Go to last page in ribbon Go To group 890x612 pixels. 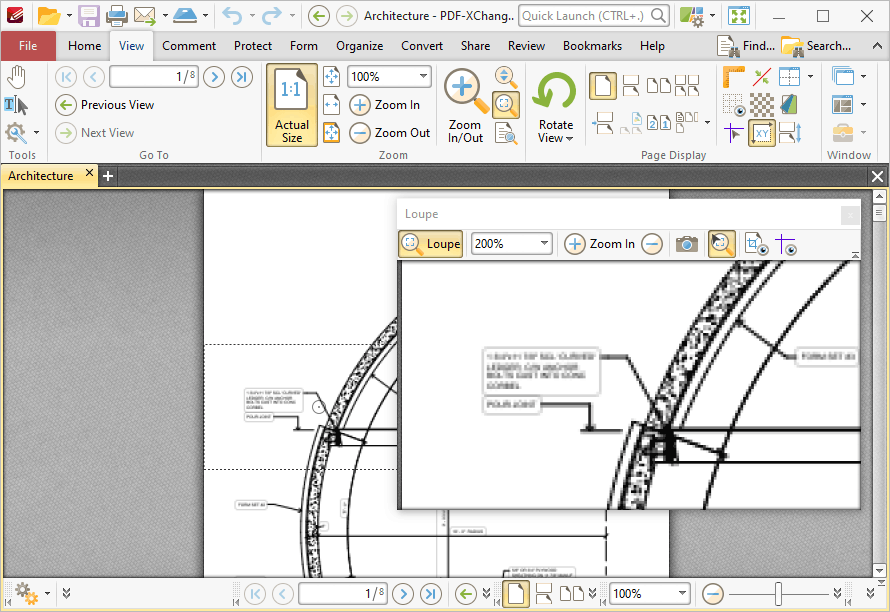click(242, 77)
